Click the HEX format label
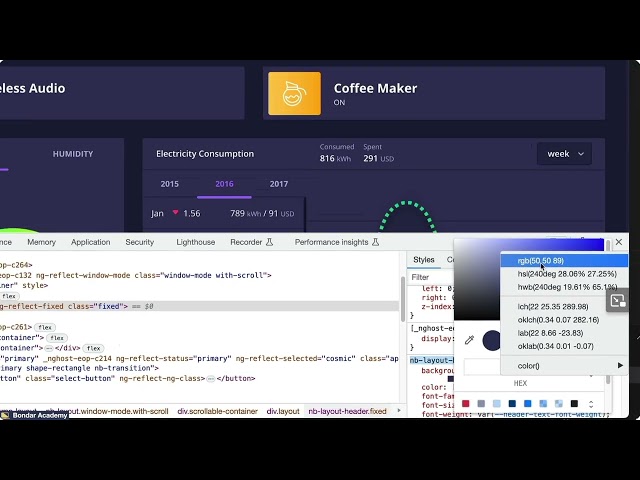Viewport: 640px width, 480px height. pos(520,383)
